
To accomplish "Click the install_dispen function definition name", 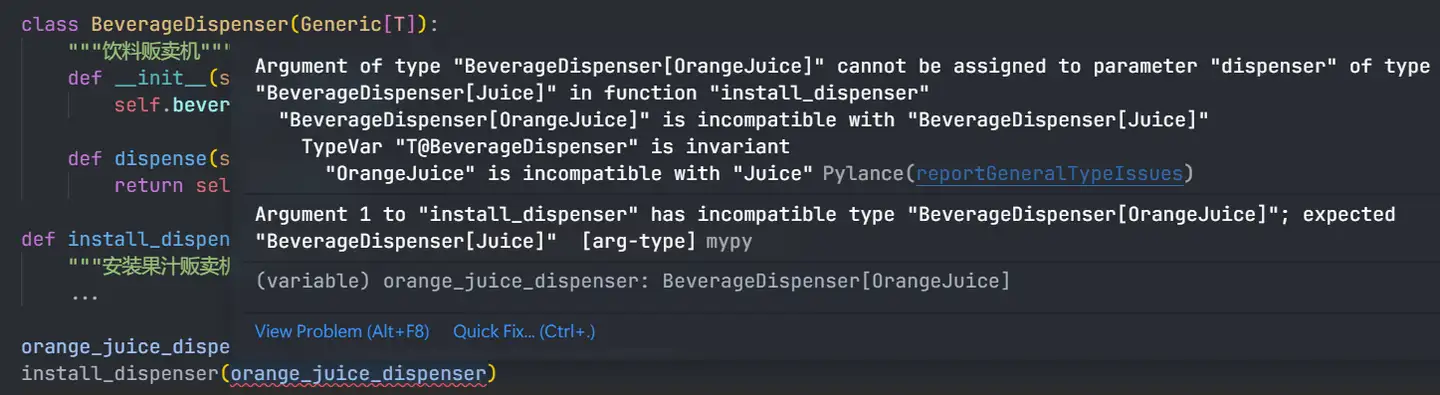I will tap(149, 240).
